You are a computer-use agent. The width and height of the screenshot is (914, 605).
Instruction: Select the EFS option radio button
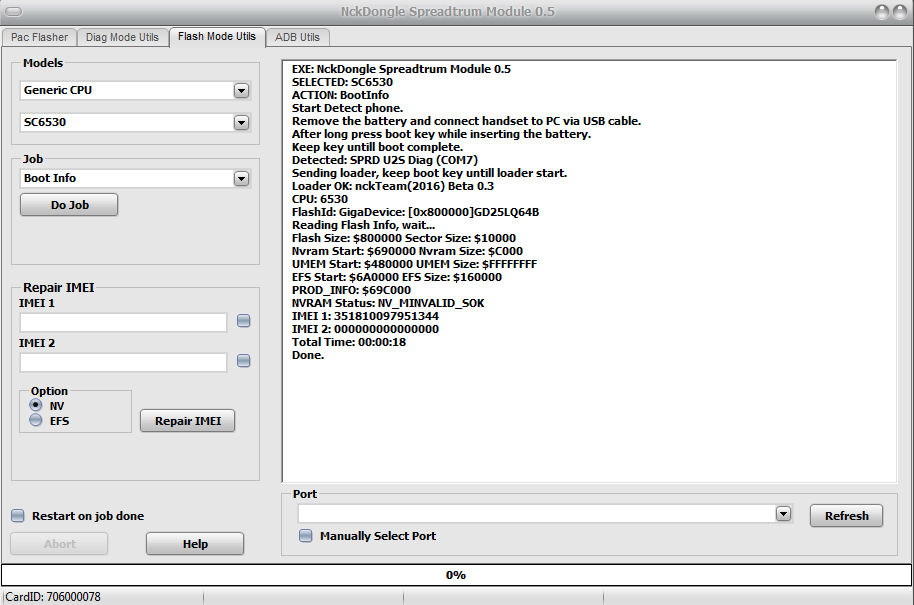click(36, 420)
